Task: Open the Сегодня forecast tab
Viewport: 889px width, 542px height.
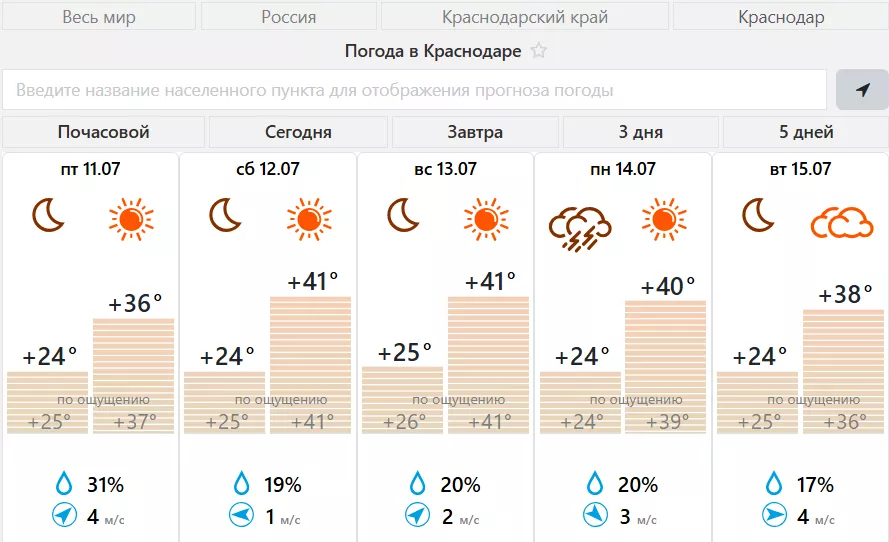Action: tap(298, 132)
